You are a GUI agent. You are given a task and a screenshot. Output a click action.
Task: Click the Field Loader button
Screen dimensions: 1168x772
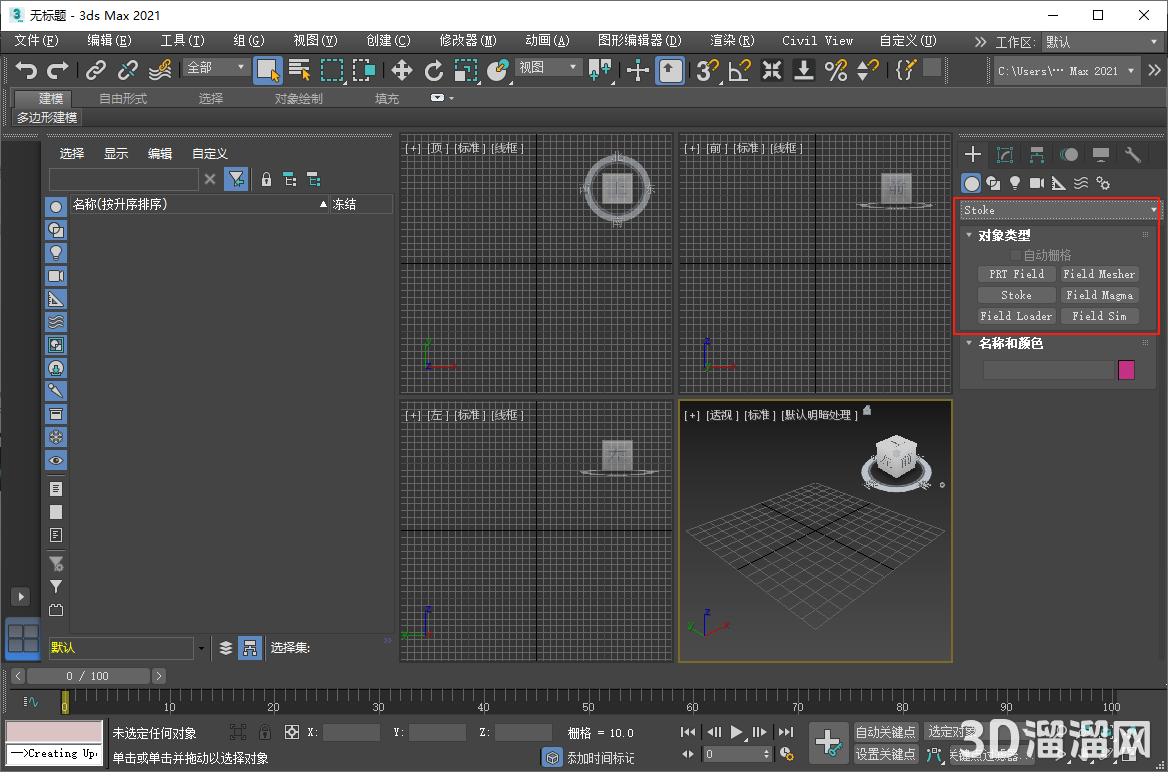click(1016, 316)
